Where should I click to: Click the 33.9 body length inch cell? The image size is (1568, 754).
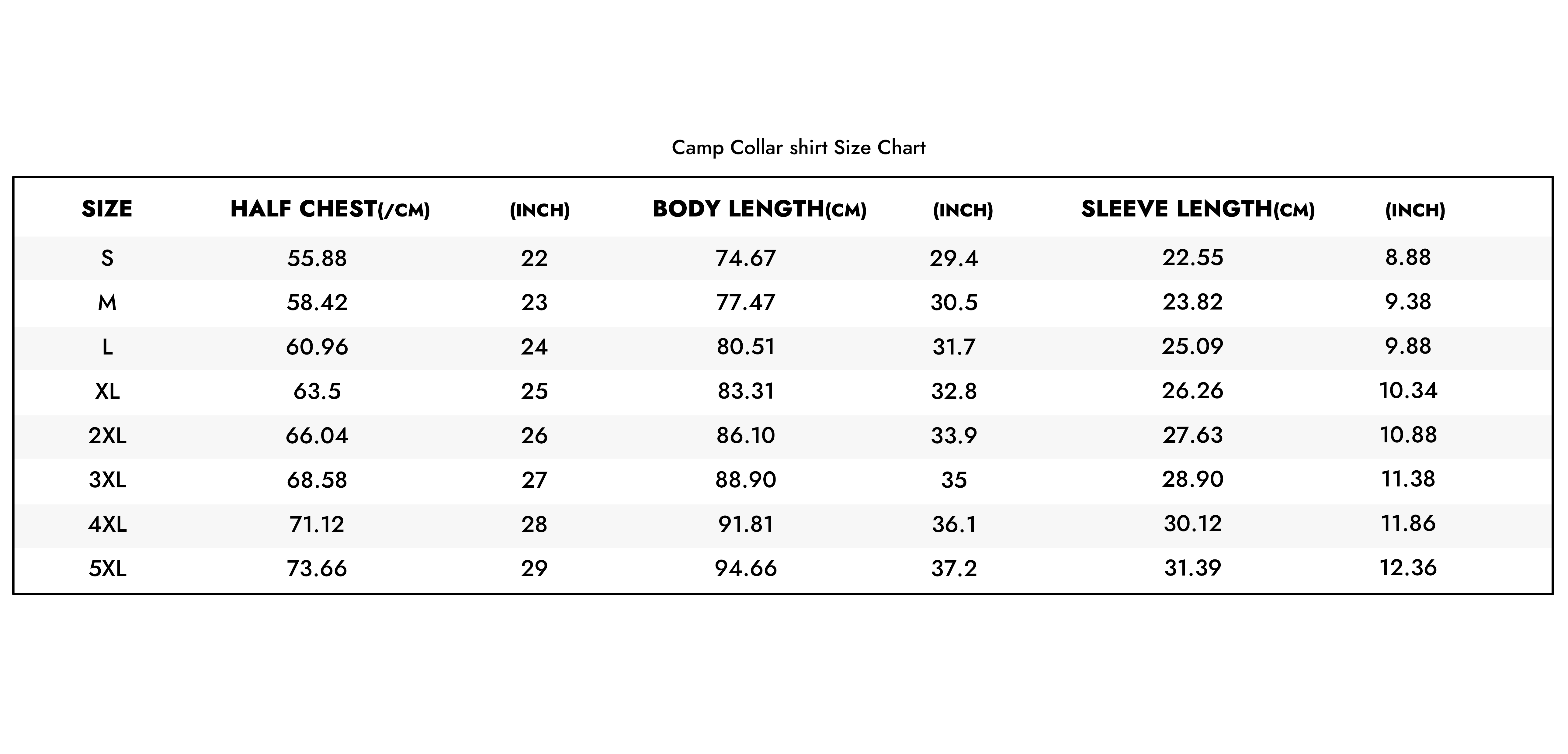(x=954, y=436)
